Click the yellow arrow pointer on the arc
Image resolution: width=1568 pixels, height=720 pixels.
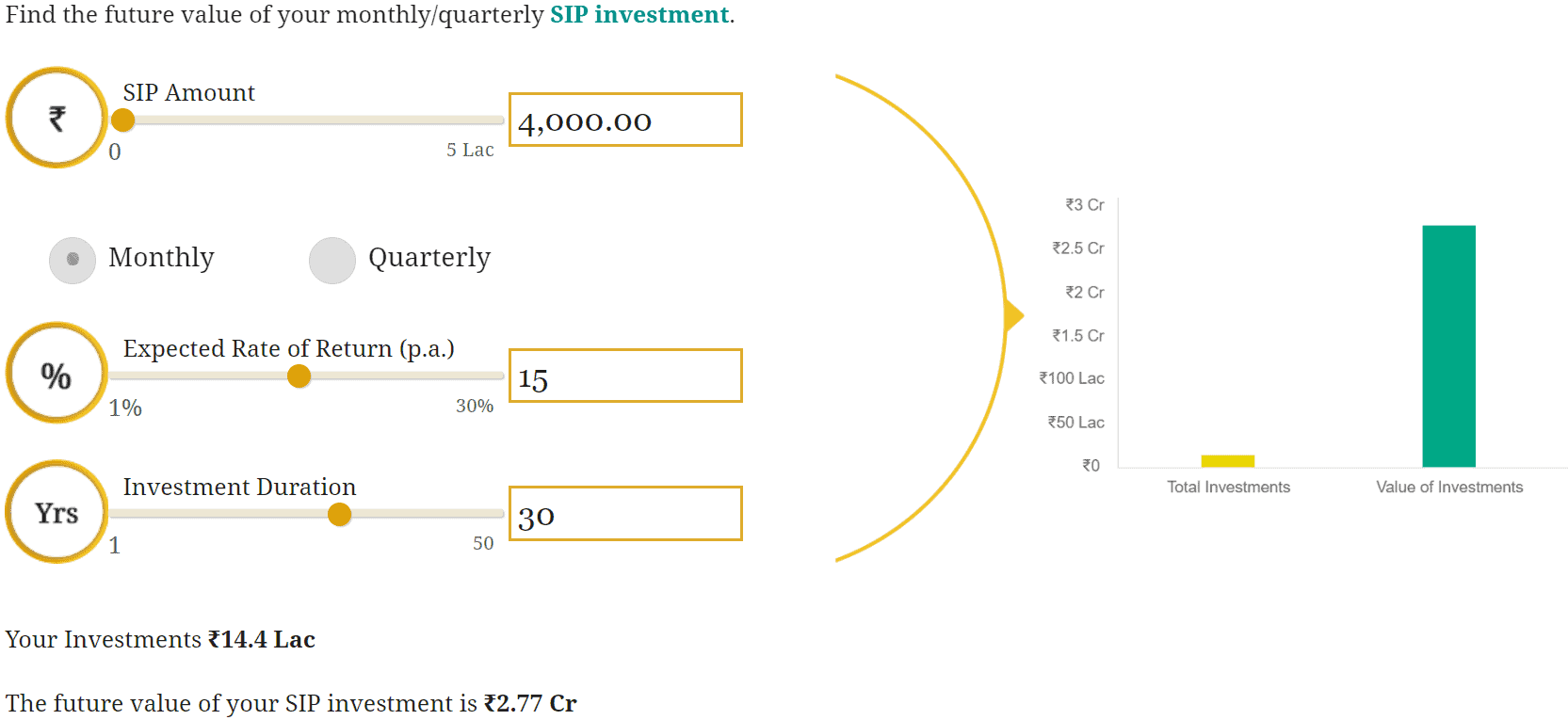pos(1013,315)
